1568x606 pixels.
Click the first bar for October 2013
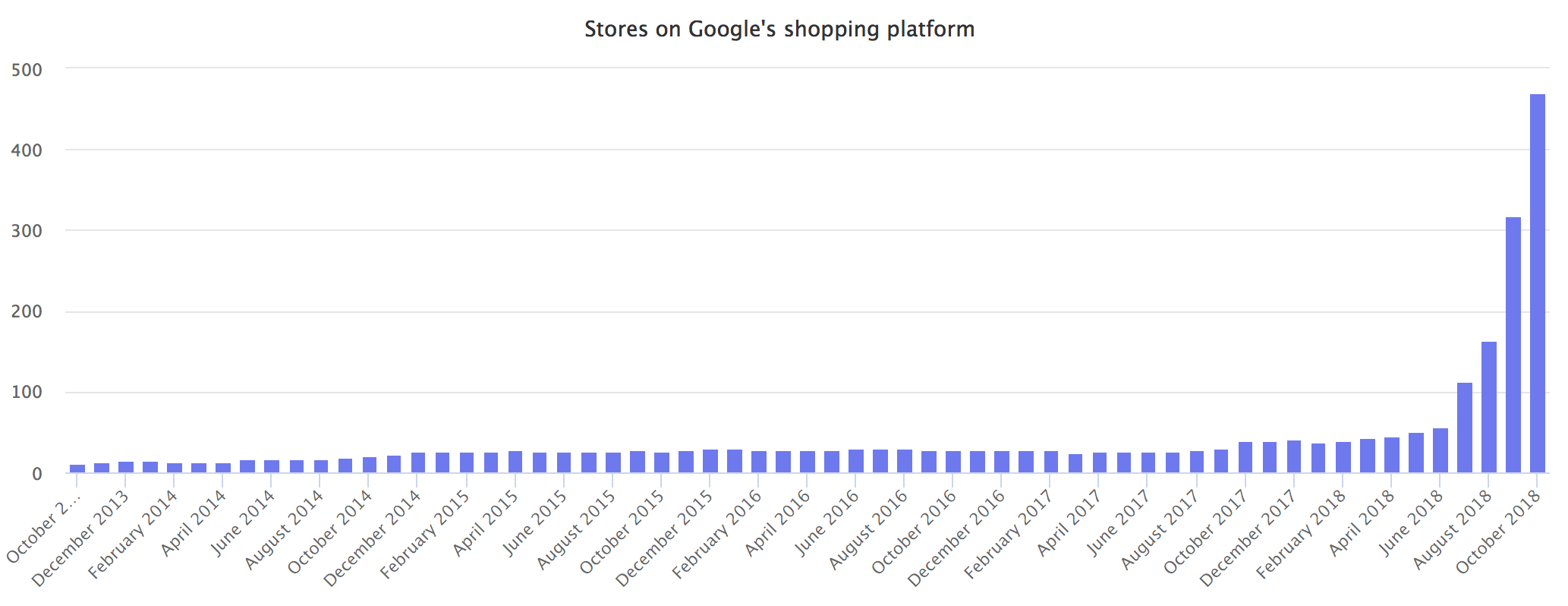77,468
